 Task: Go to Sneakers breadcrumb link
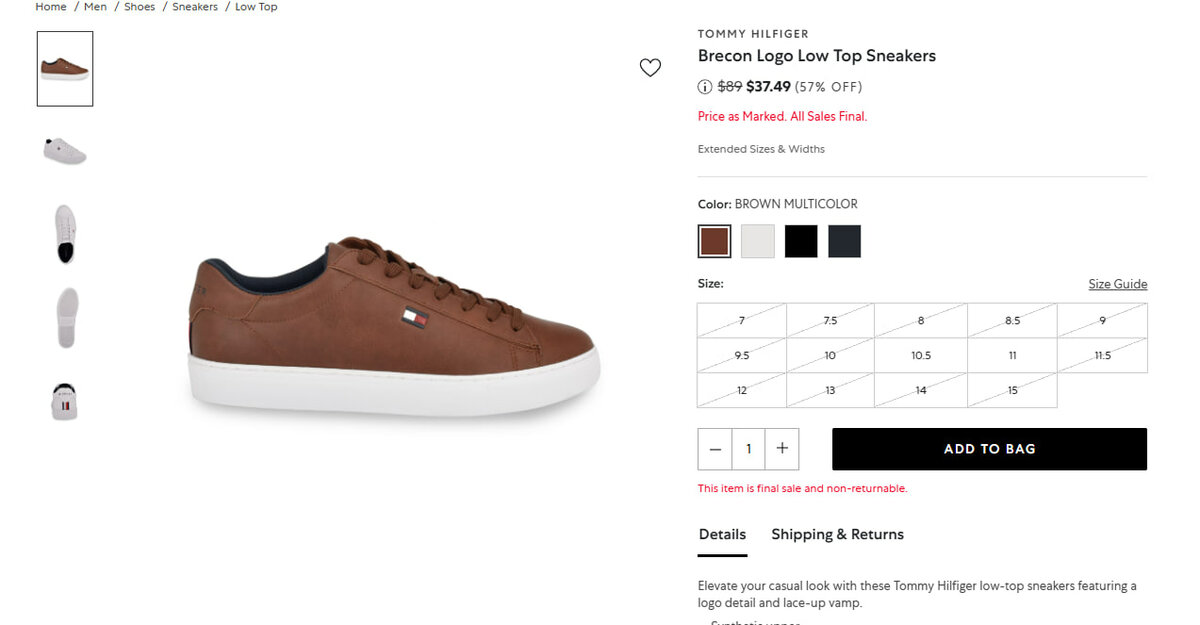click(195, 7)
